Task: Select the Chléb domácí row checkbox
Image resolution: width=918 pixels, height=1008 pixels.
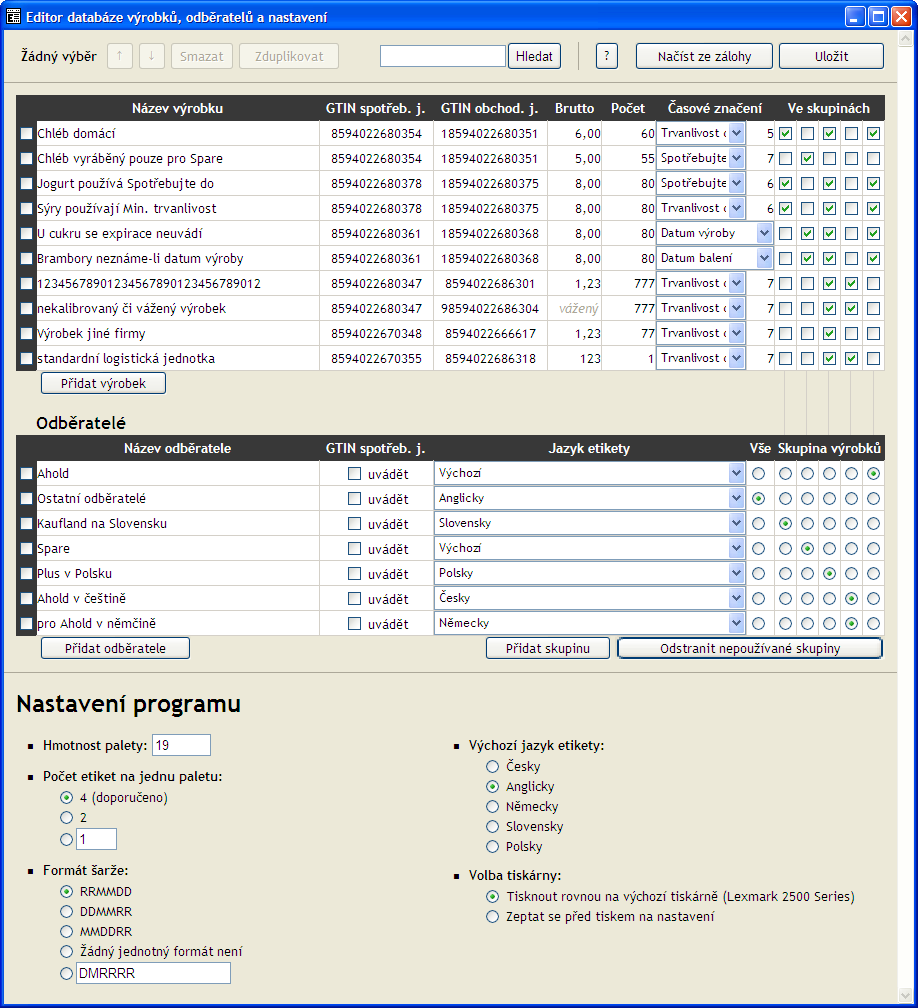Action: [x=26, y=134]
